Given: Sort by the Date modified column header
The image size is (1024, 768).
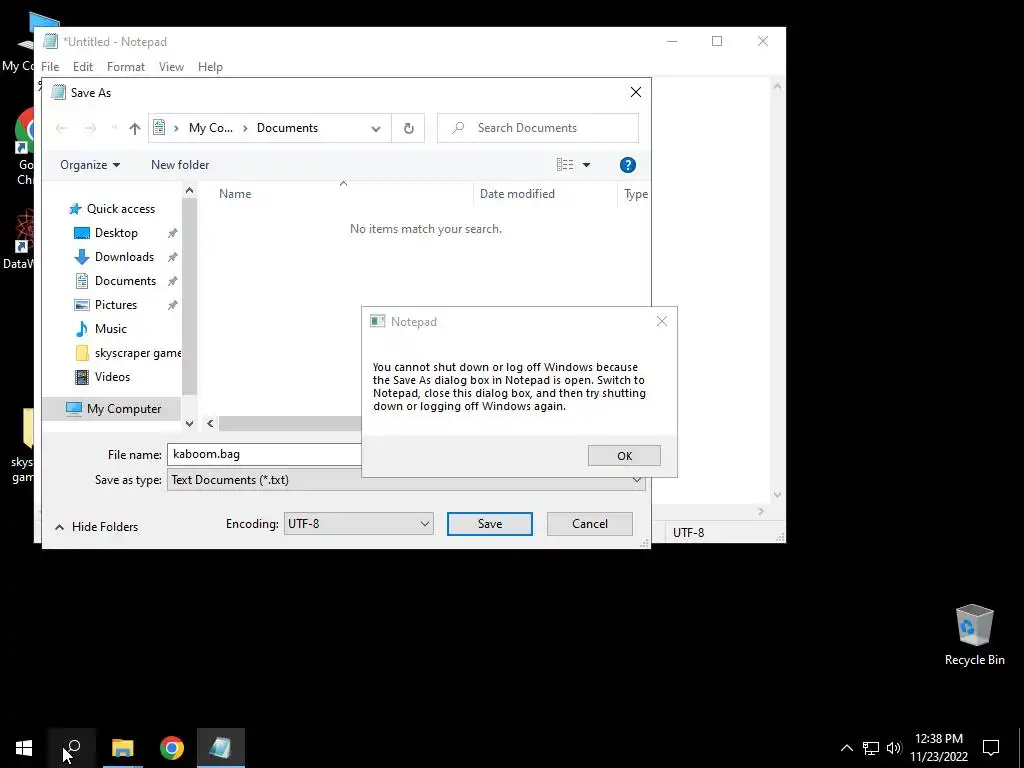Looking at the screenshot, I should 517,194.
